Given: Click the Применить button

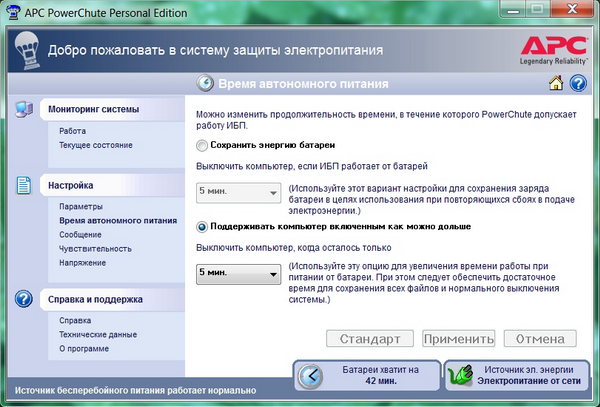Looking at the screenshot, I should coord(458,339).
